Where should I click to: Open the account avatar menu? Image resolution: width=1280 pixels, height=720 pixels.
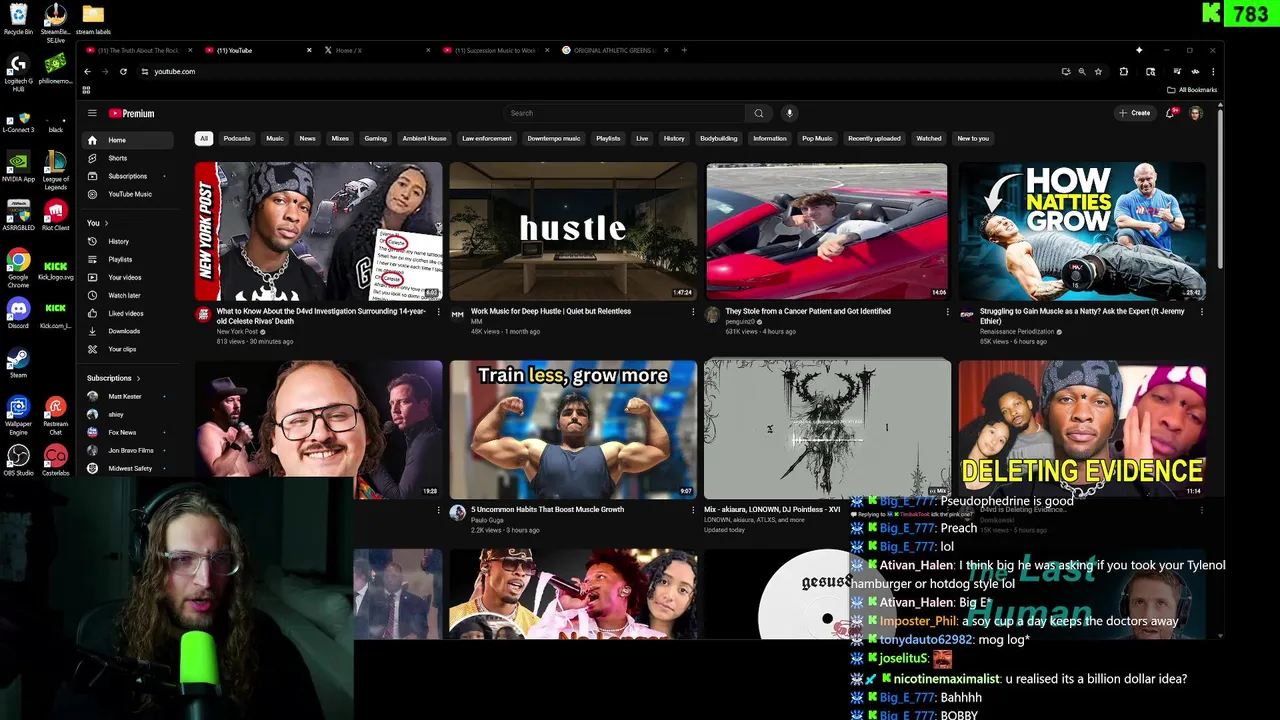1195,113
